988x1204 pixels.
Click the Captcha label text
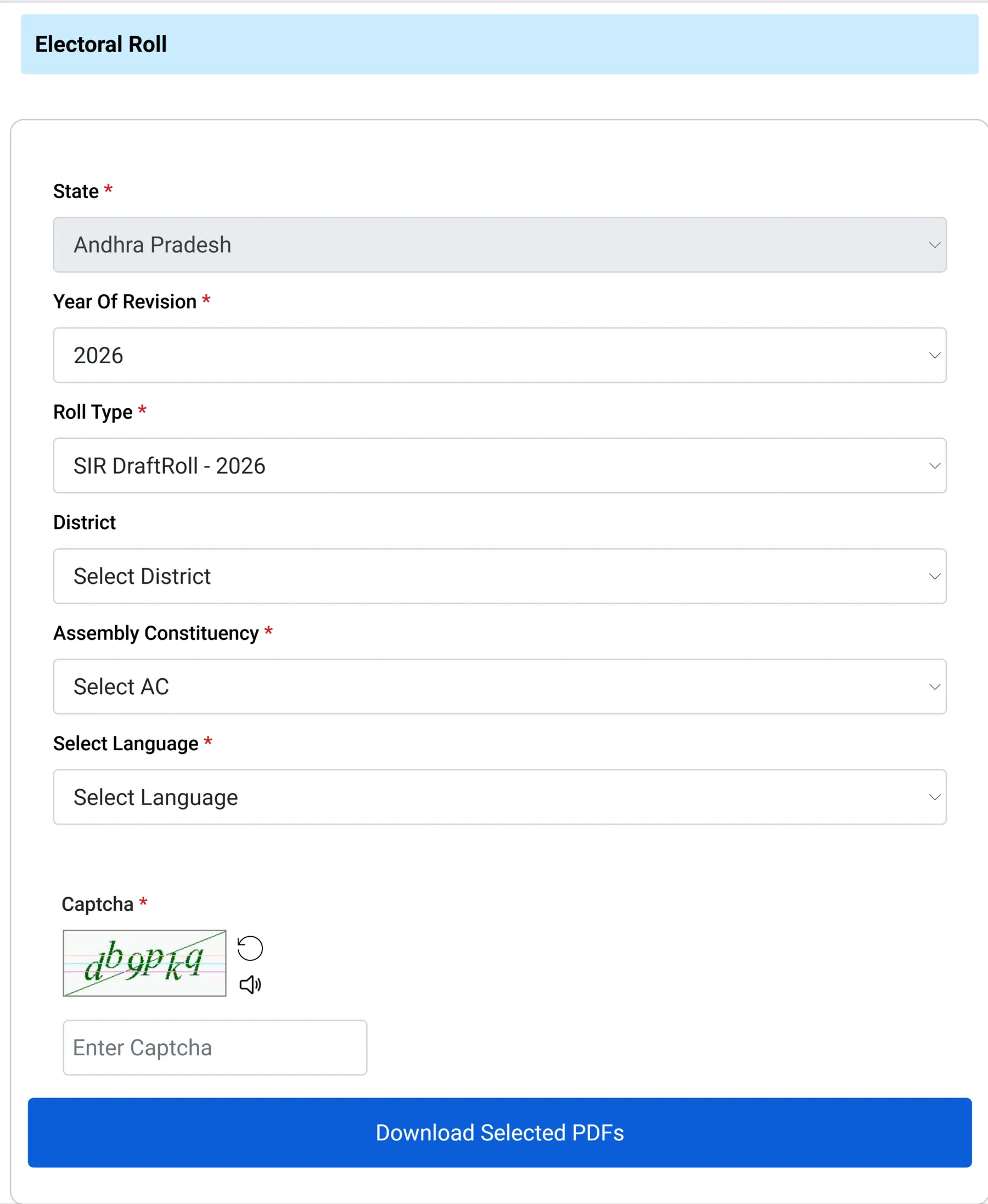97,904
